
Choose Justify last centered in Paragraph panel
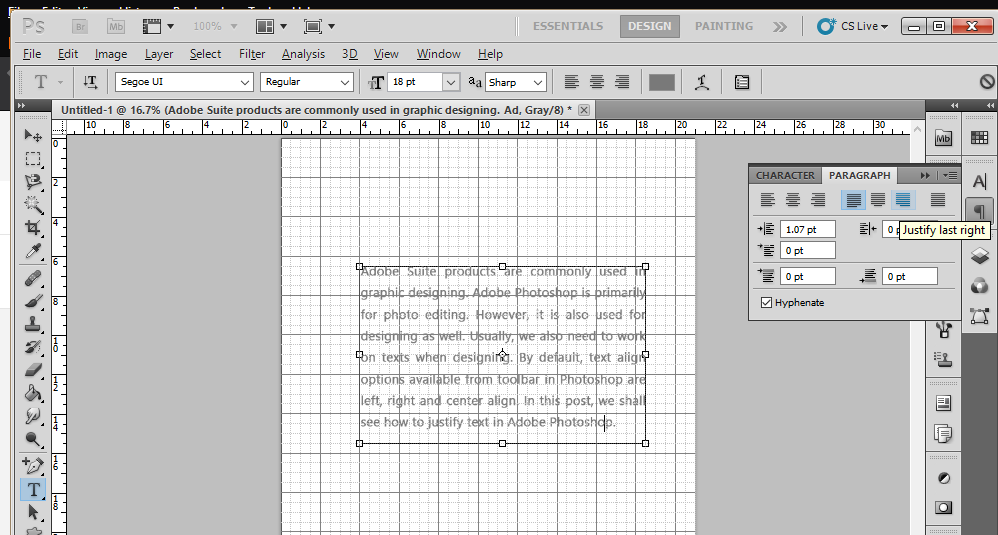coord(878,200)
